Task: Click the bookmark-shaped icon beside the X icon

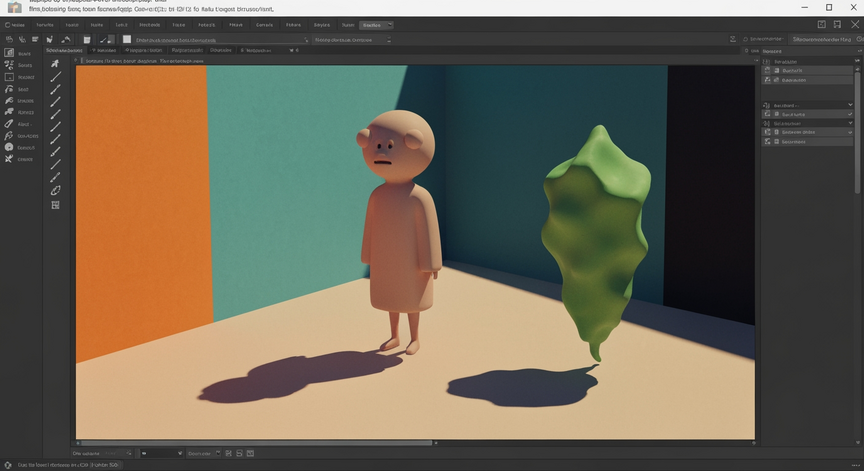Action: (837, 24)
